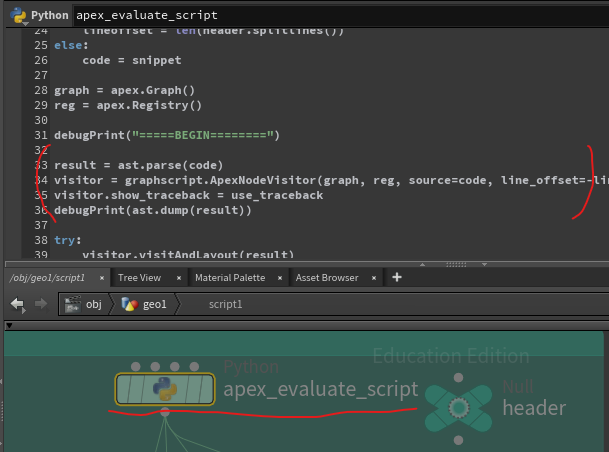The width and height of the screenshot is (609, 452).
Task: Edit the node name field apex_evaluate_script
Action: pos(342,15)
